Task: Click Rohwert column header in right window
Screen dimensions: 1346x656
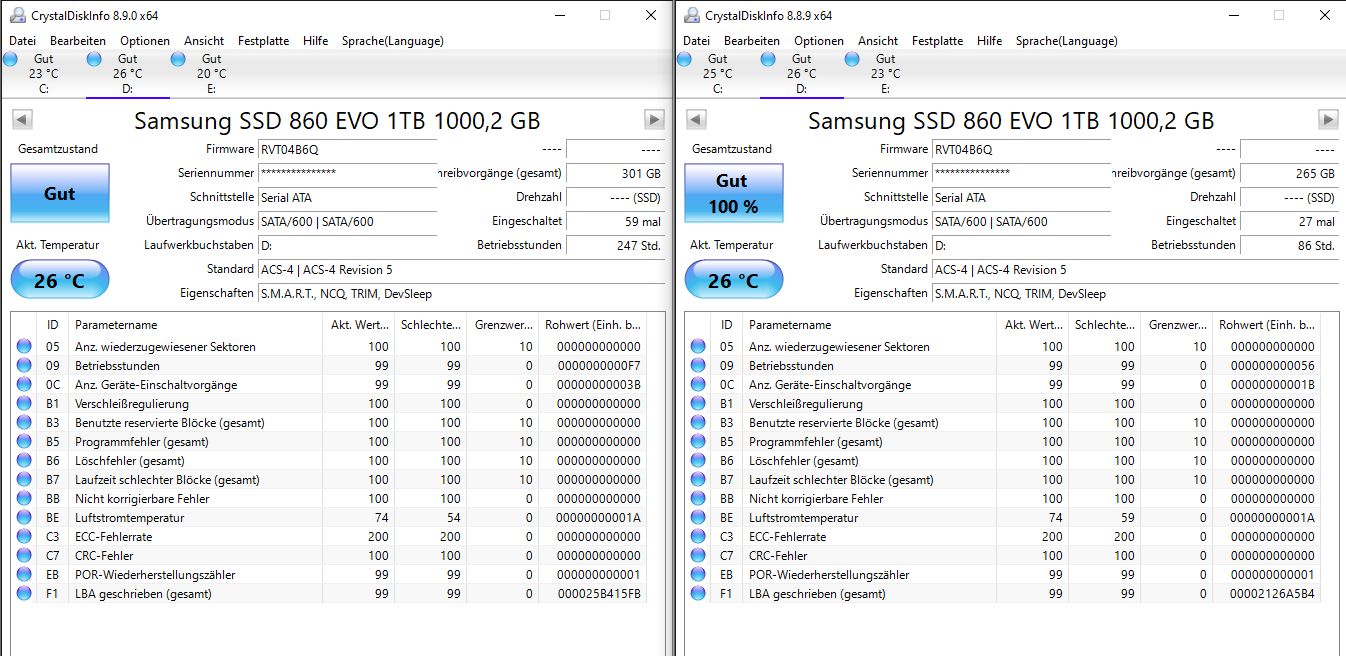Action: (1266, 325)
